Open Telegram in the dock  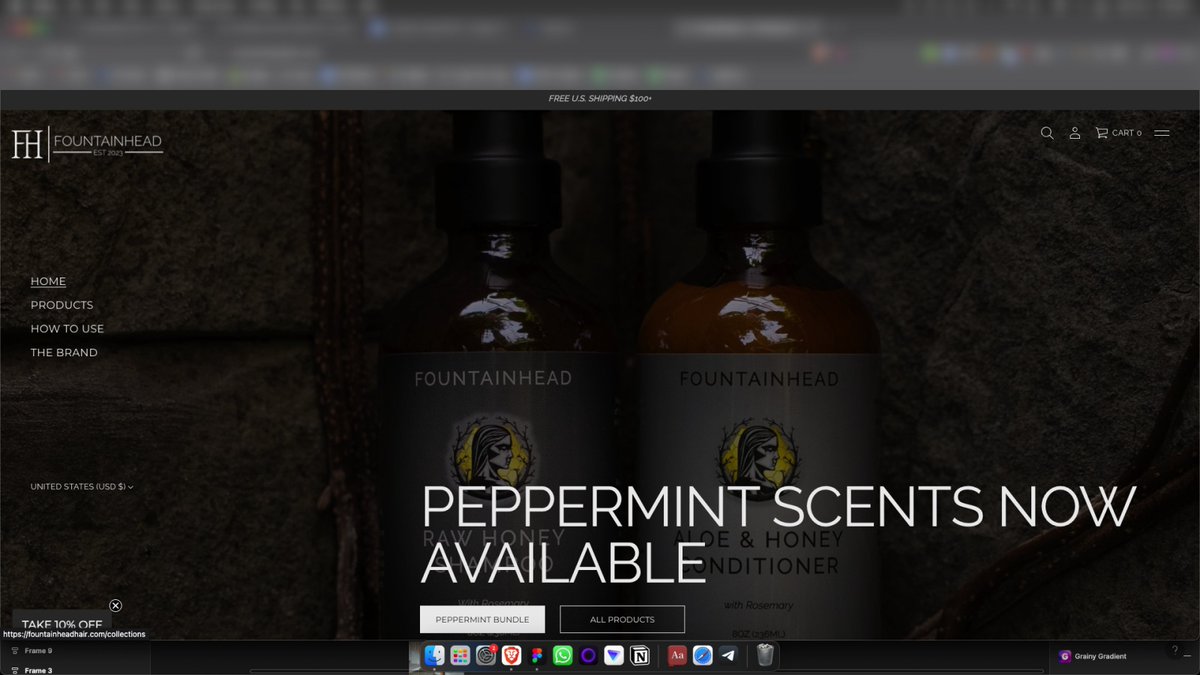pyautogui.click(x=728, y=656)
